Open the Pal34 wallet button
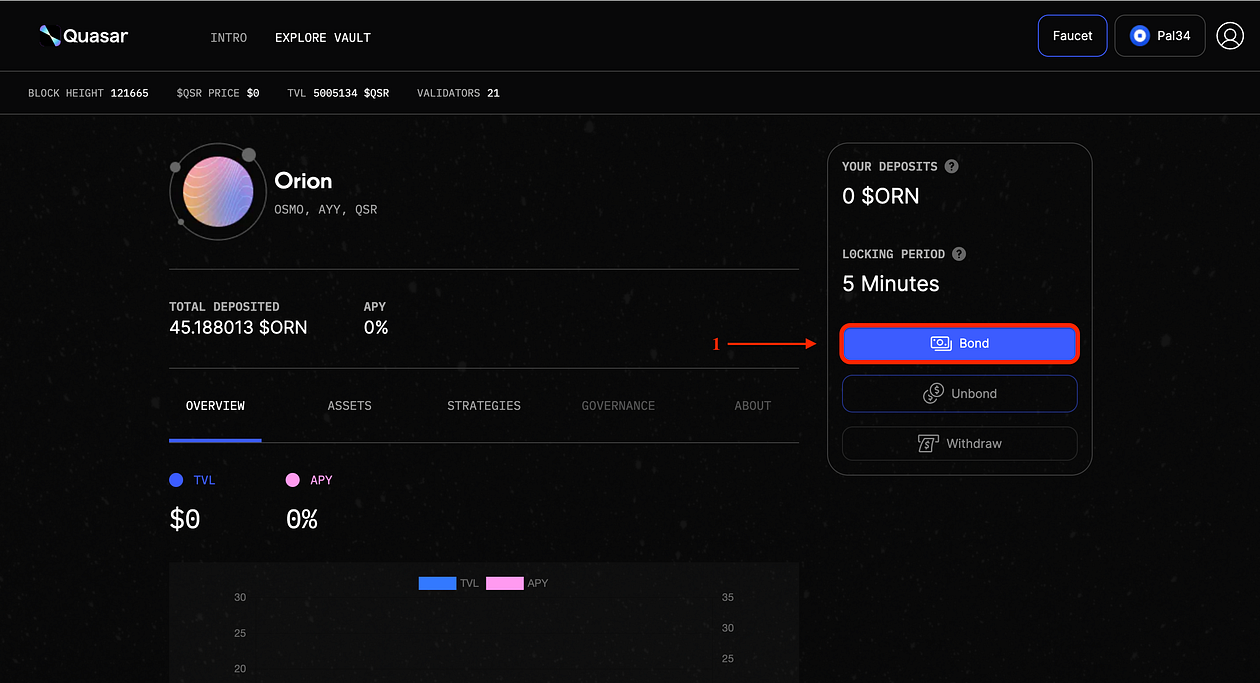The height and width of the screenshot is (683, 1260). pos(1160,36)
